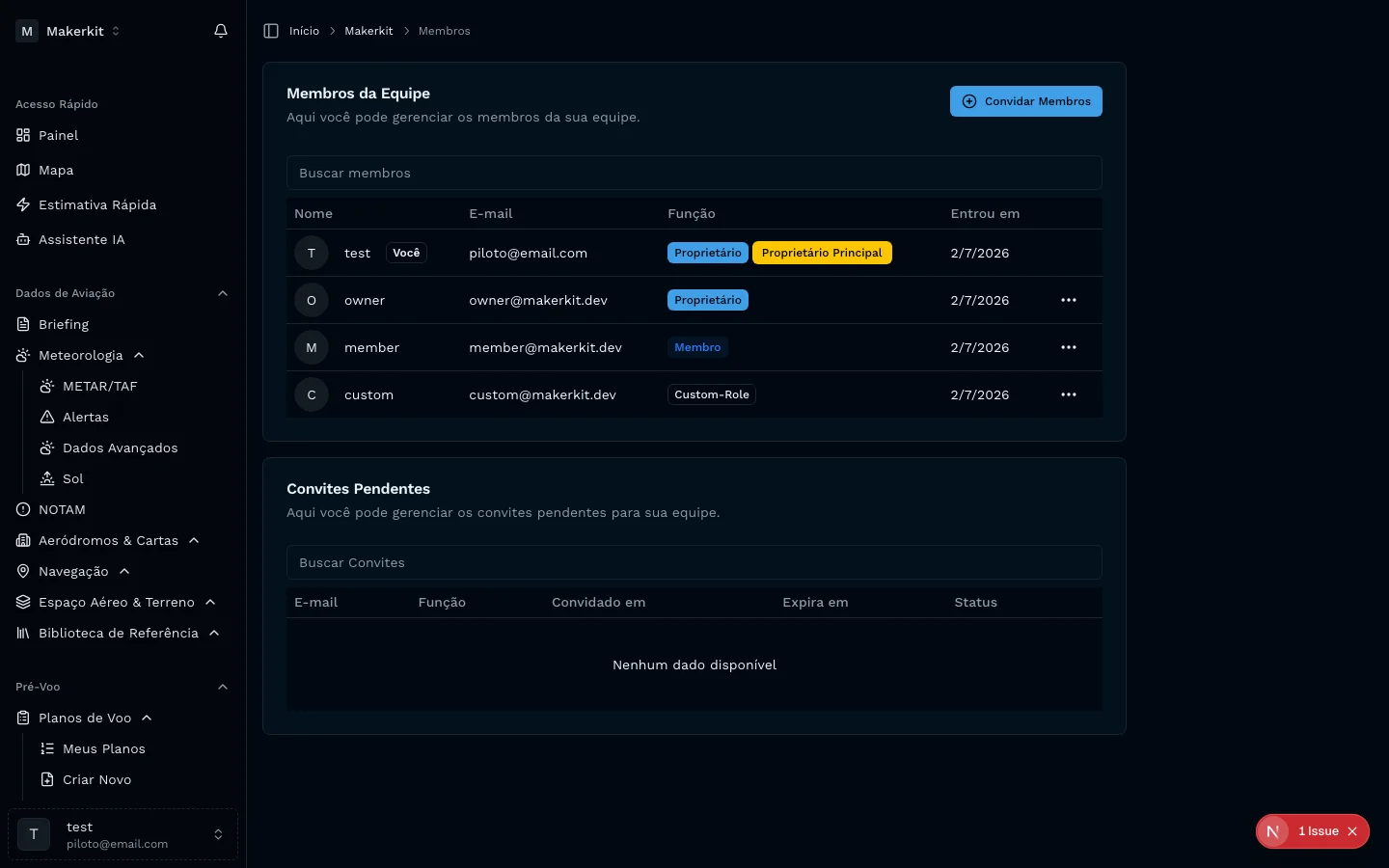Open the test user account menu
The image size is (1389, 868).
pos(123,834)
